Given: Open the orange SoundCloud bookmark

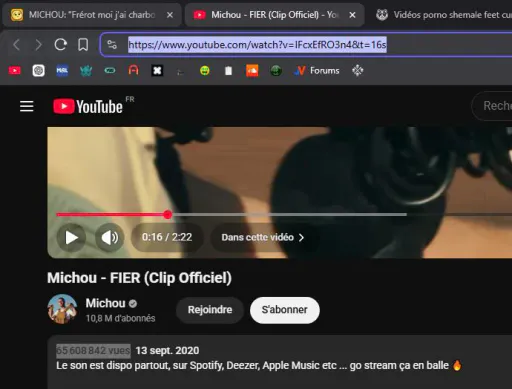Looking at the screenshot, I should click(252, 71).
